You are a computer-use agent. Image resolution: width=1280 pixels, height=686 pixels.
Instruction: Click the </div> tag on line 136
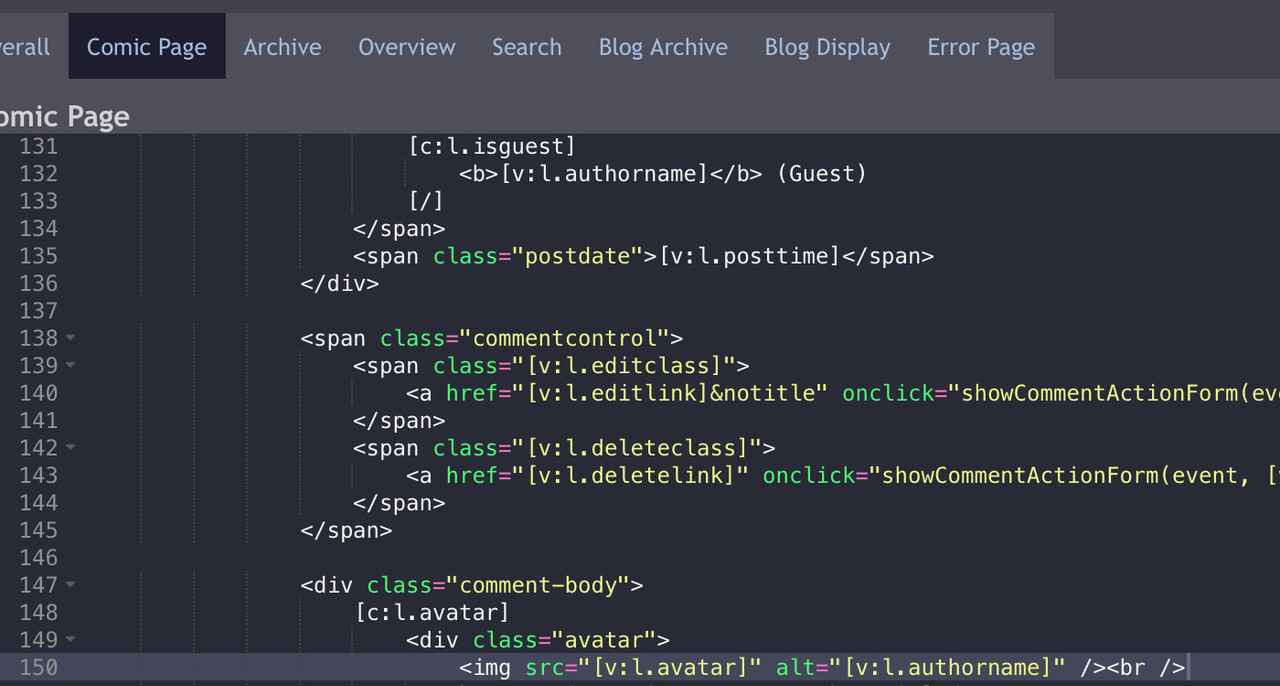pos(340,283)
